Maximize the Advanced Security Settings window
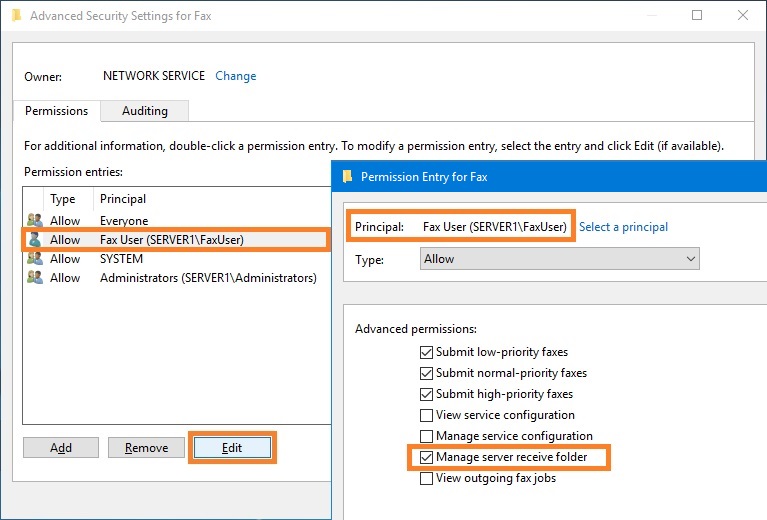Viewport: 767px width, 520px height. click(697, 15)
